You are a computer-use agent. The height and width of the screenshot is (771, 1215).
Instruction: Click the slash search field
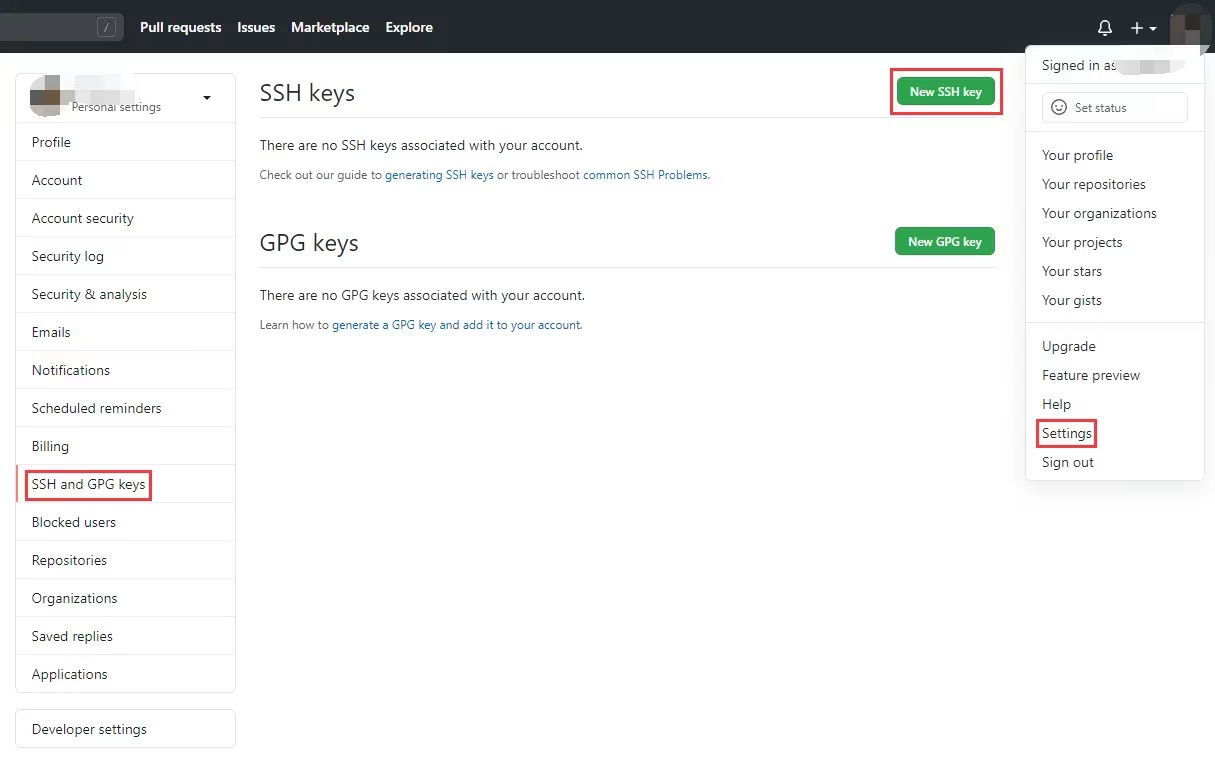62,28
